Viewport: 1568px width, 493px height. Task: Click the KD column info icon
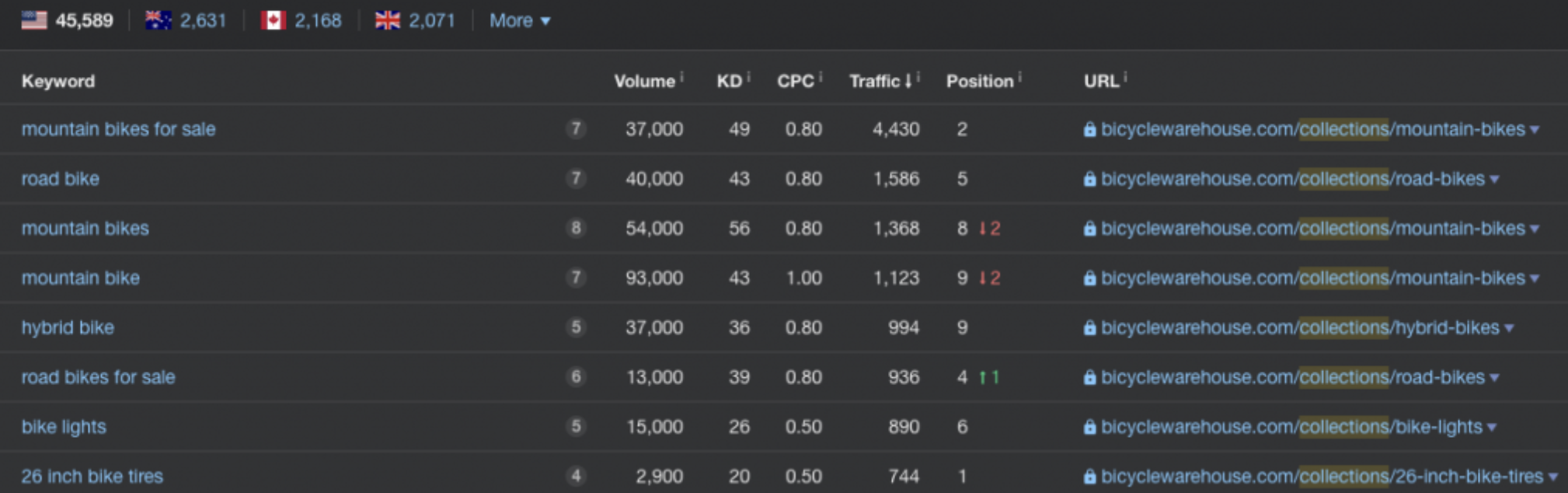748,76
